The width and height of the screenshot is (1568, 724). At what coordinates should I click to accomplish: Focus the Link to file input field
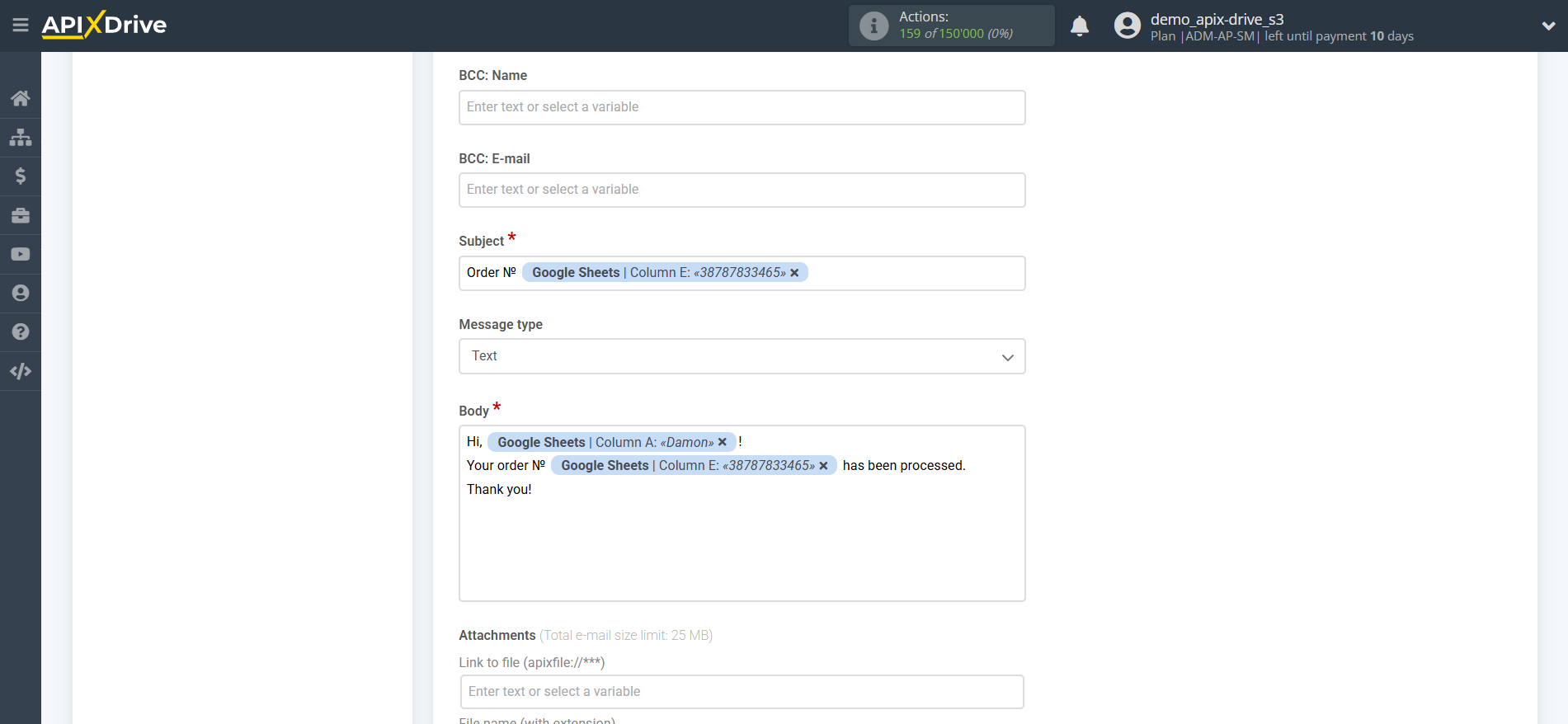click(x=742, y=692)
